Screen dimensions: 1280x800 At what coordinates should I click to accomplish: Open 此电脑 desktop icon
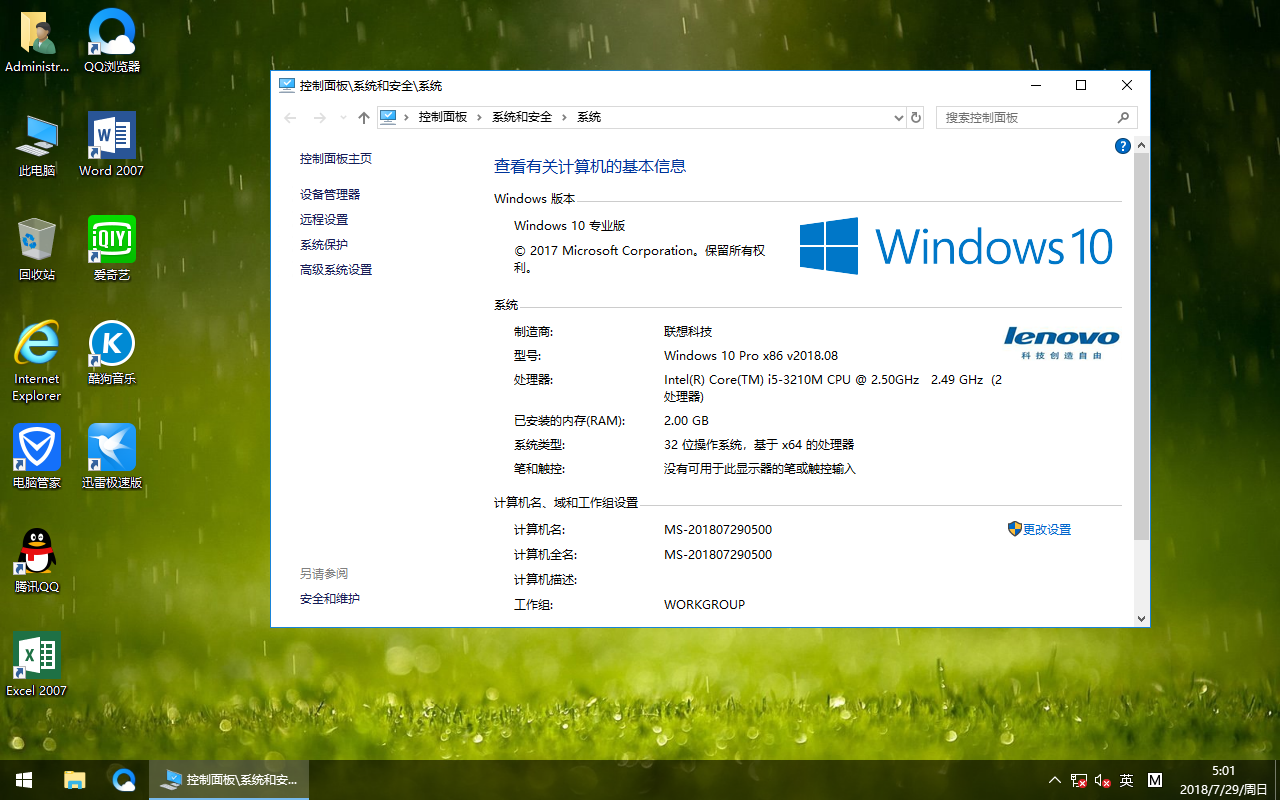(x=37, y=146)
